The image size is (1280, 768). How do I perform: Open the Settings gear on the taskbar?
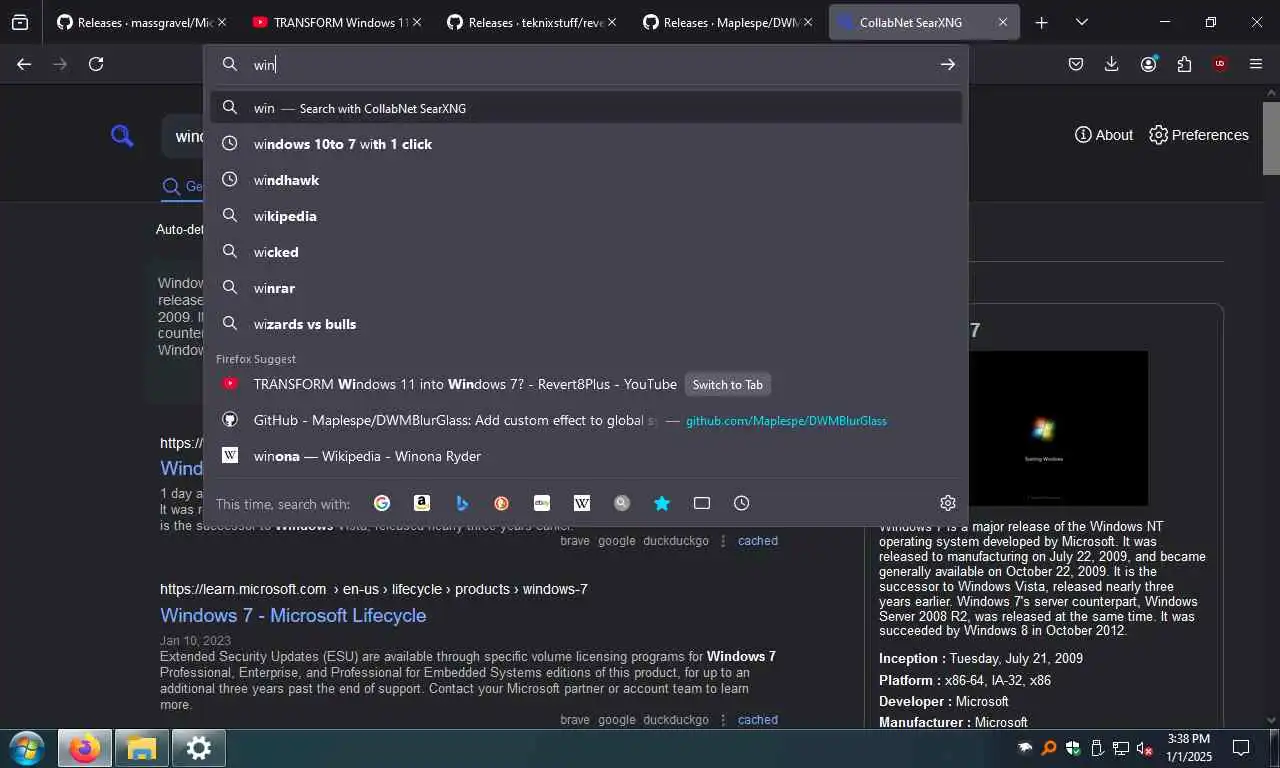[x=198, y=748]
